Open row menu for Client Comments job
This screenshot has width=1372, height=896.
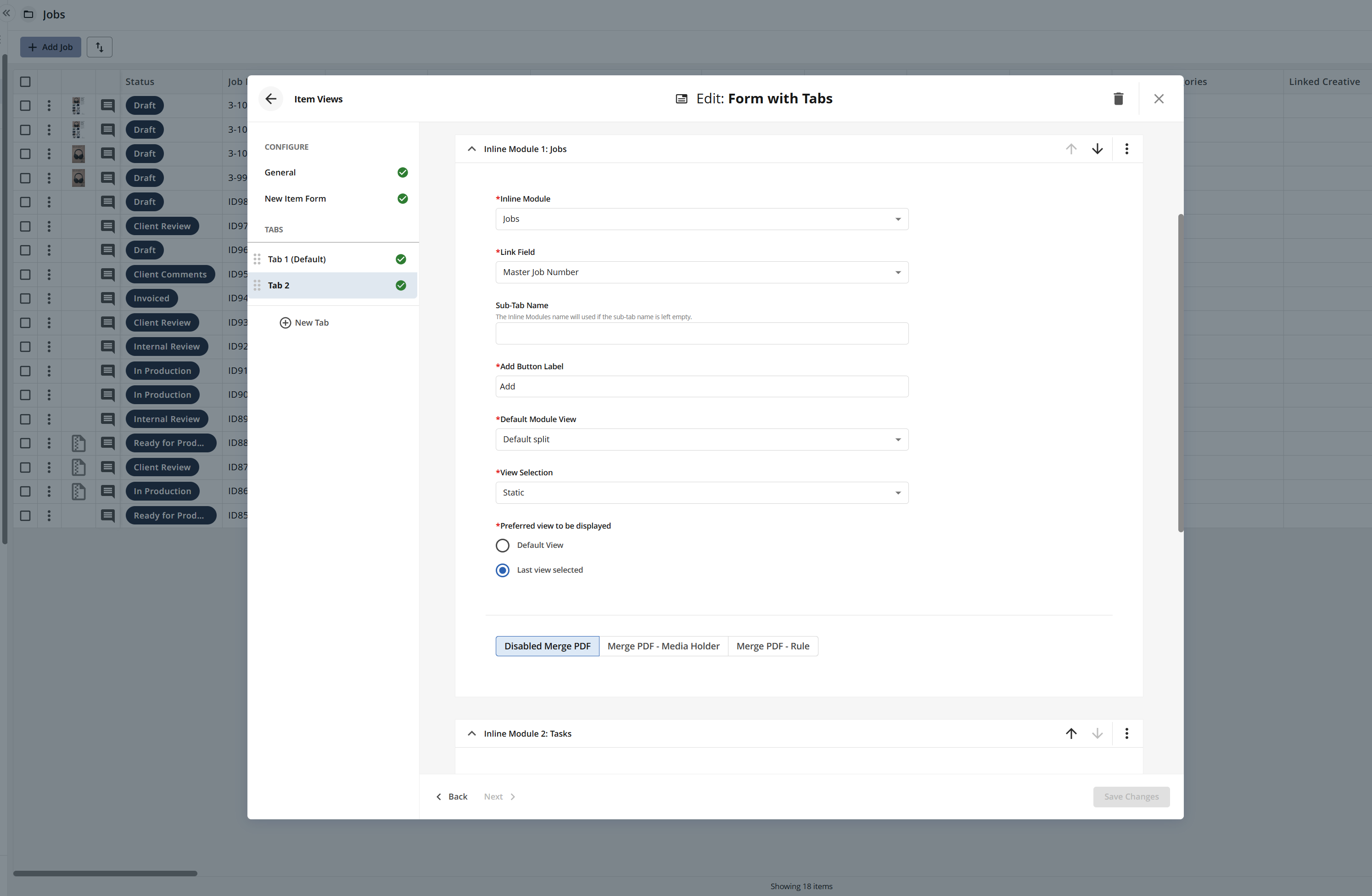49,274
